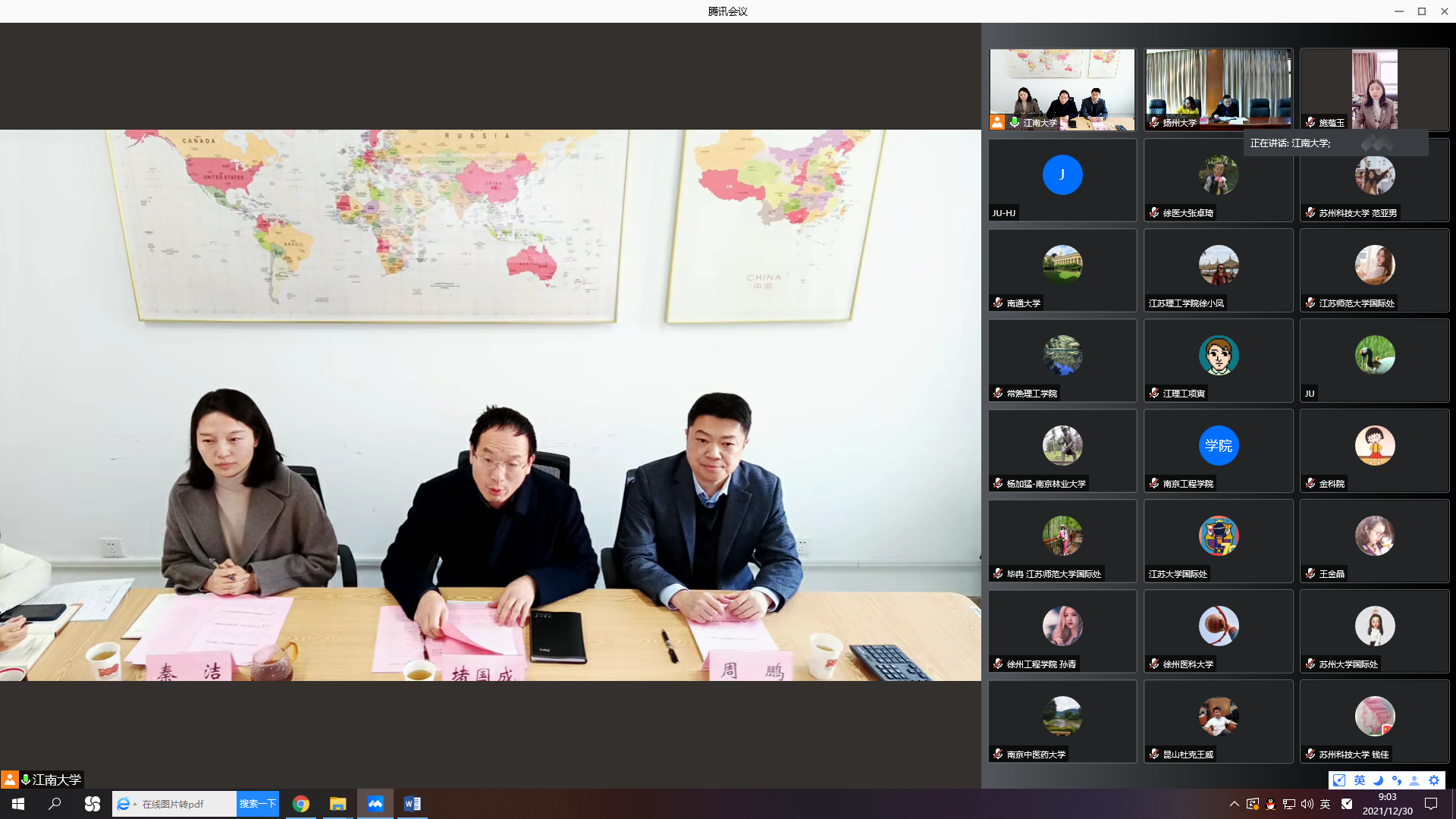Click the 在线图片转pdf search field
The height and width of the screenshot is (819, 1456).
click(x=186, y=804)
